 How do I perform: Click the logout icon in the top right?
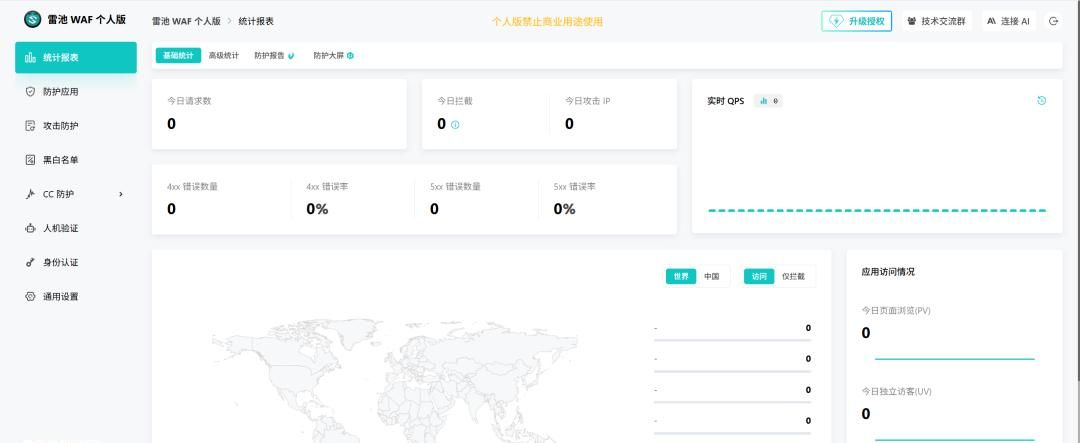[1053, 21]
